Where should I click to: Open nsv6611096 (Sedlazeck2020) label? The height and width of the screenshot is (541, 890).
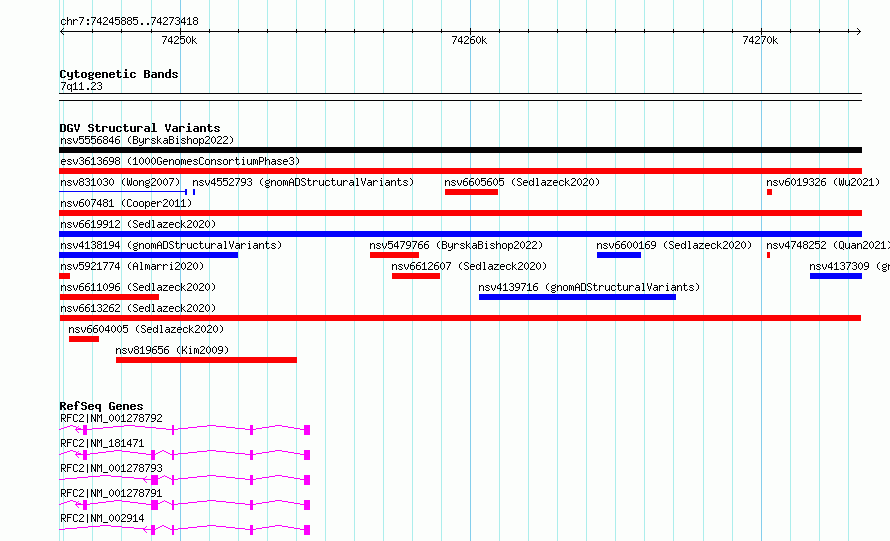coord(138,287)
